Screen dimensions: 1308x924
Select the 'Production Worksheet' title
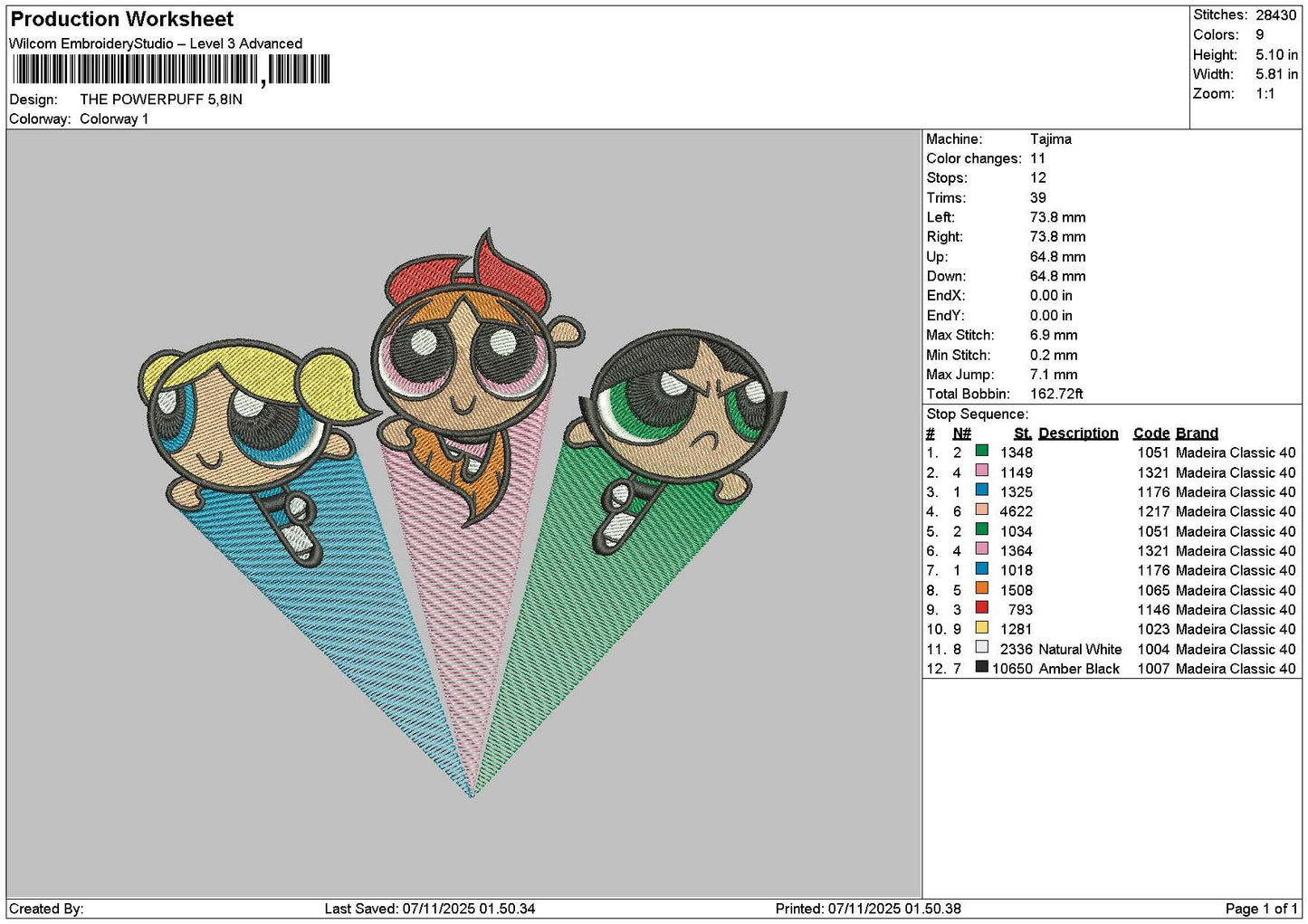[x=122, y=19]
